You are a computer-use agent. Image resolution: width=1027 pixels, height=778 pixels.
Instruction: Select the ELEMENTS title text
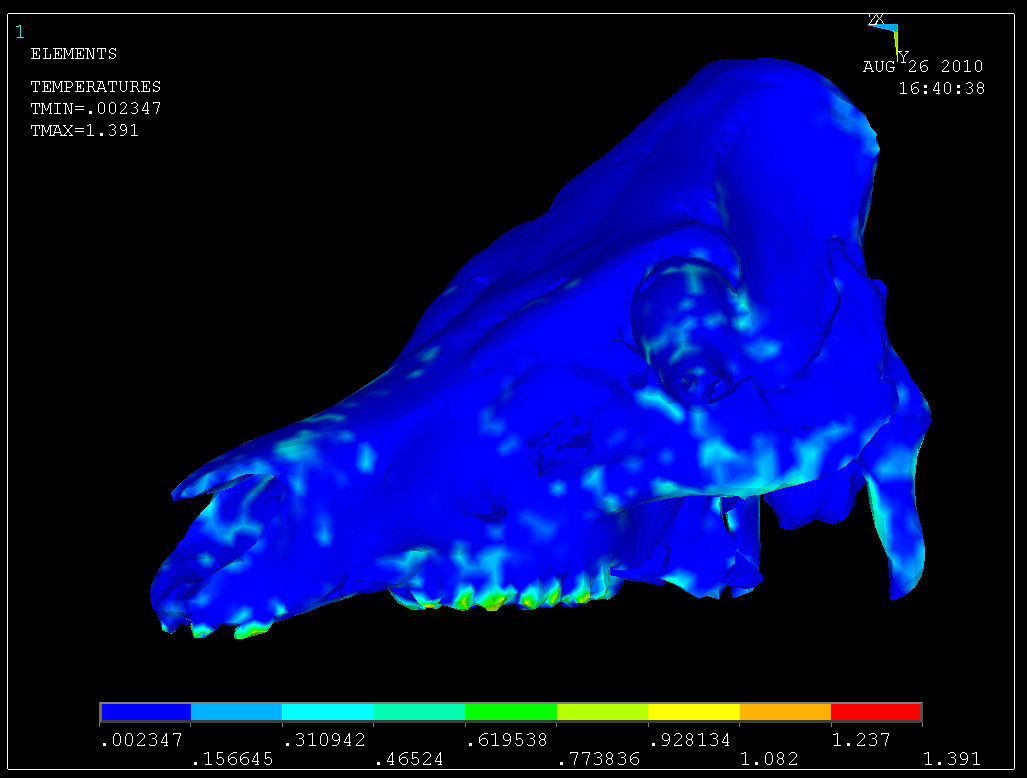tap(73, 54)
